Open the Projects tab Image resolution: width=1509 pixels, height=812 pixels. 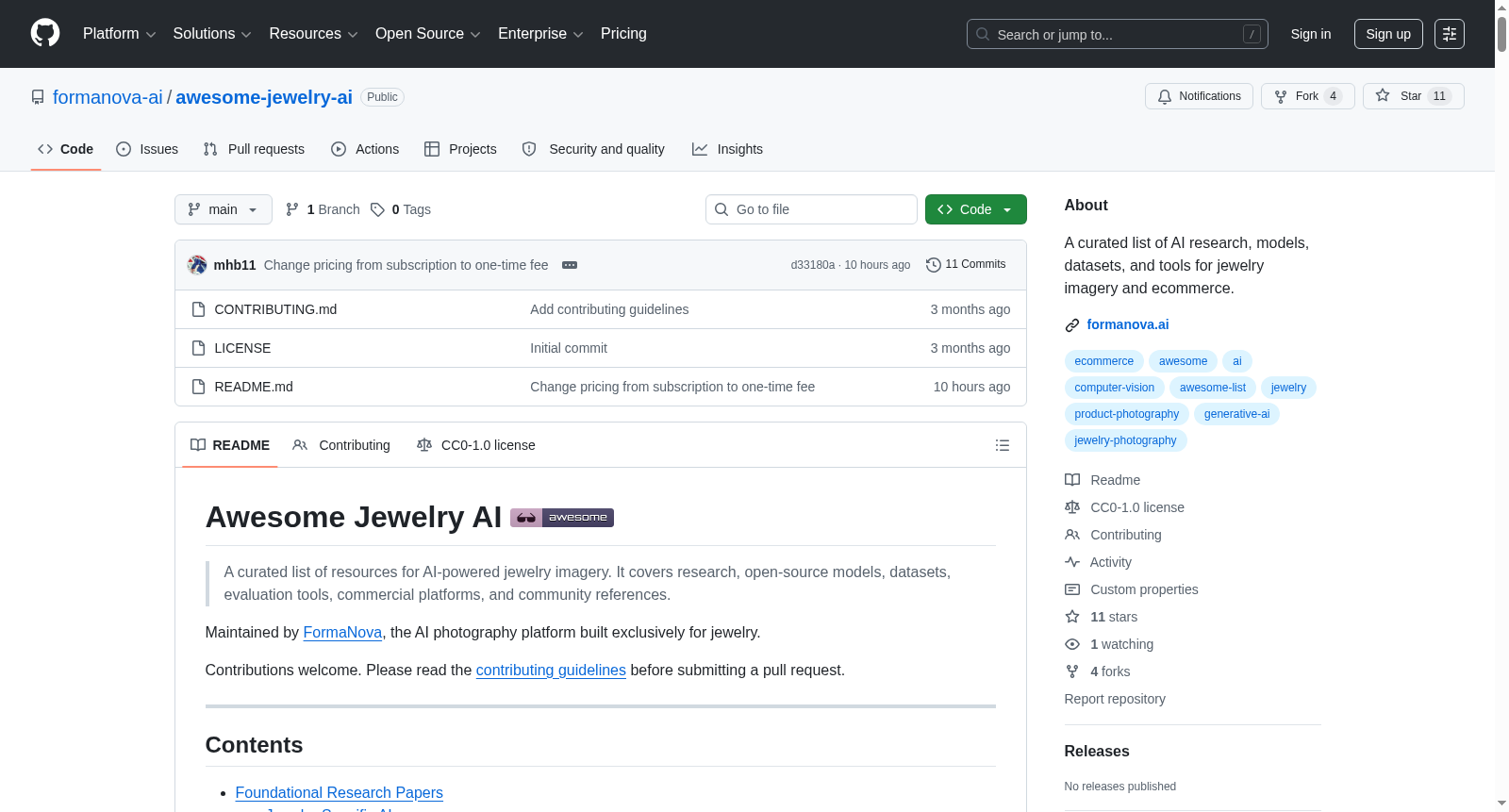click(x=460, y=149)
